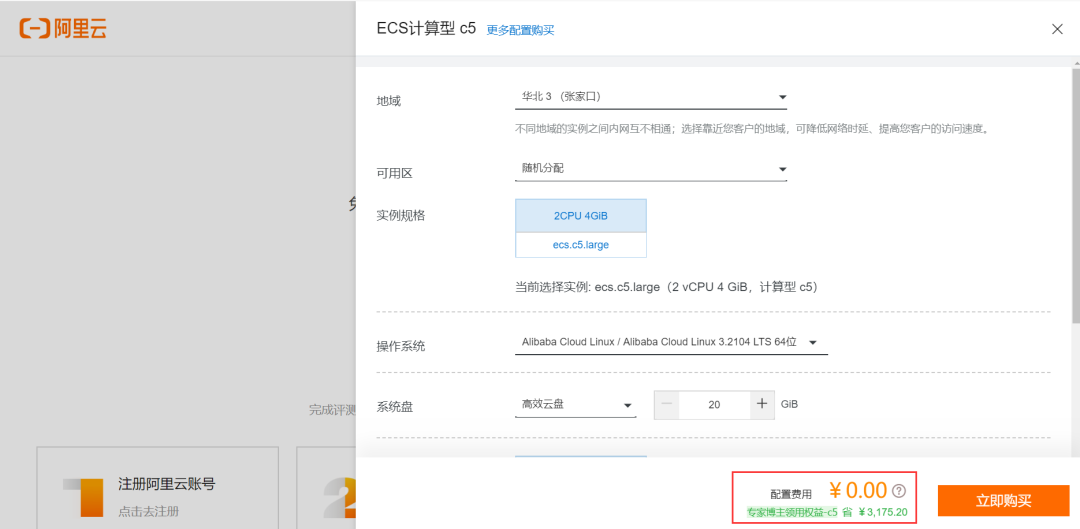Click the Aliyun logo in the header
This screenshot has width=1080, height=529.
63,28
